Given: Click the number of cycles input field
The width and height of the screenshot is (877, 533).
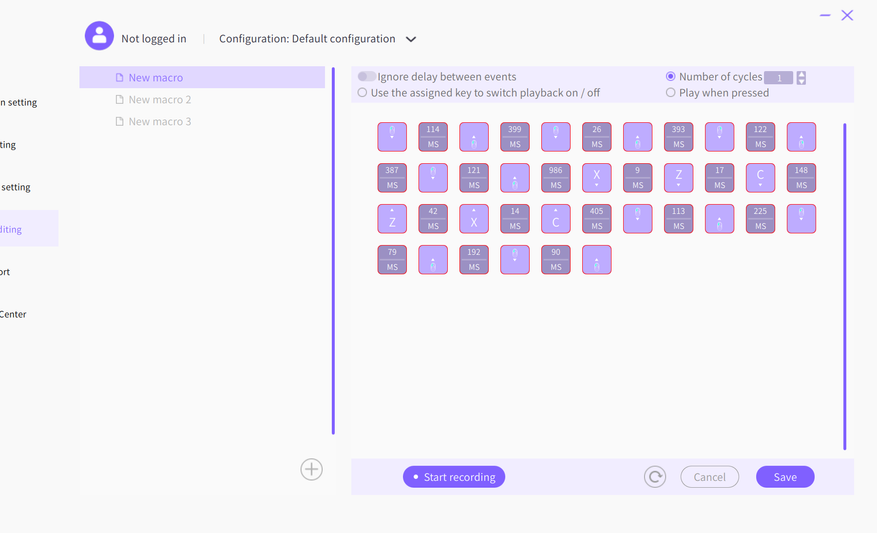Looking at the screenshot, I should click(778, 77).
